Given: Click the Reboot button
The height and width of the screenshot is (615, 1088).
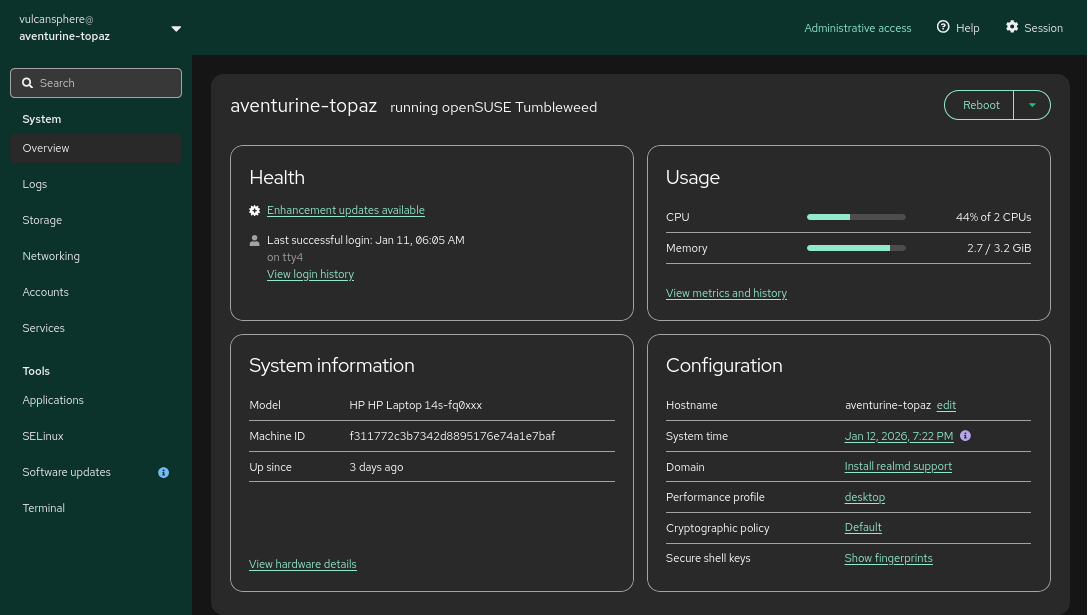Looking at the screenshot, I should pyautogui.click(x=980, y=105).
